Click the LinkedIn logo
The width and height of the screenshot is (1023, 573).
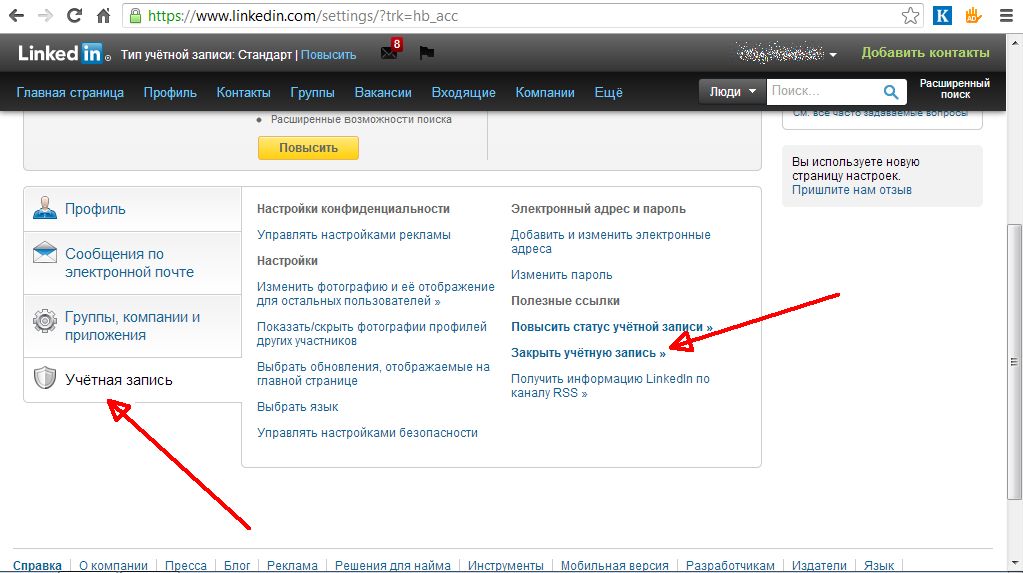pos(64,54)
